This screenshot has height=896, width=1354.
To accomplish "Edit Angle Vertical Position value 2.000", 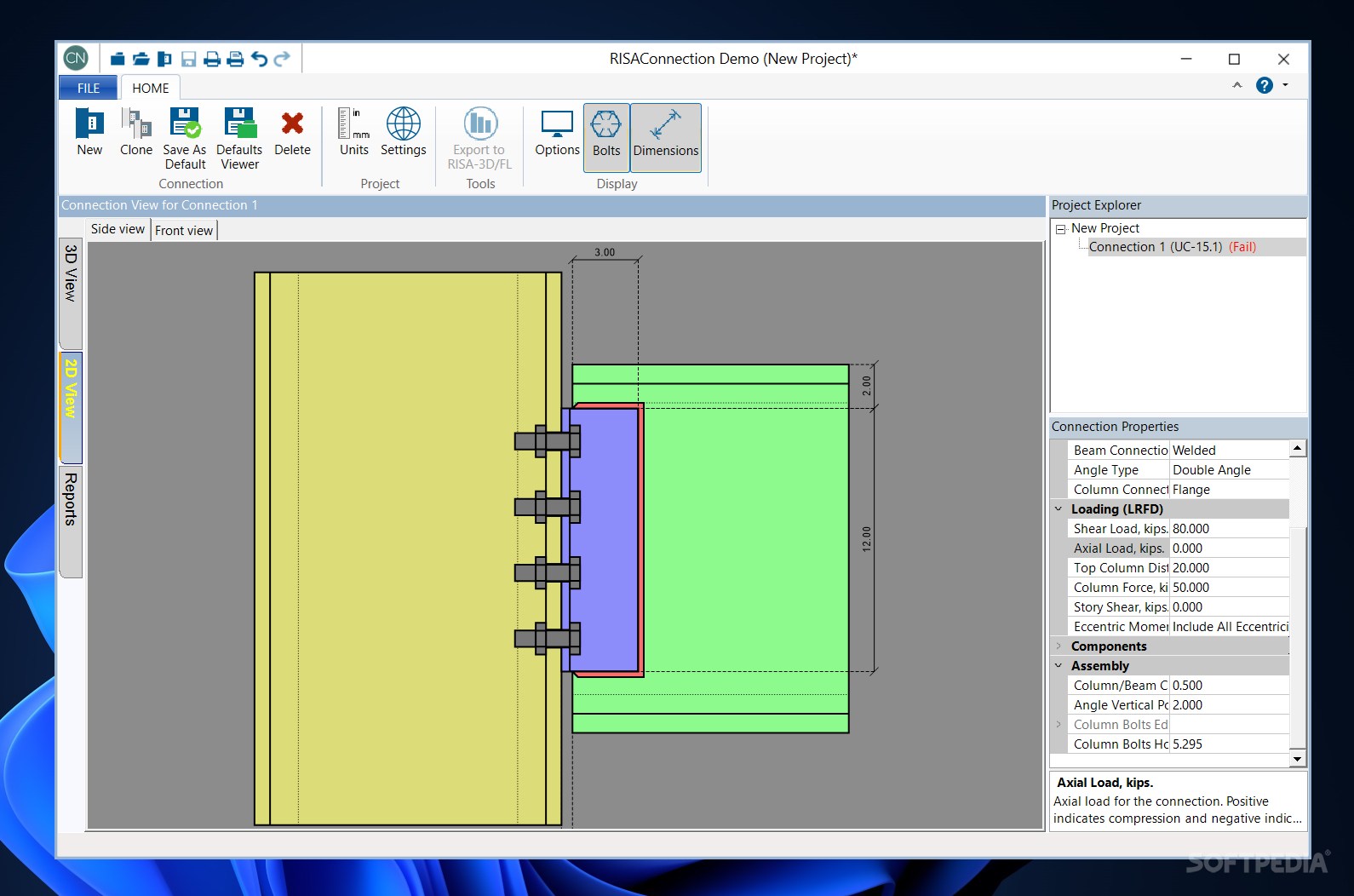I will click(1230, 705).
